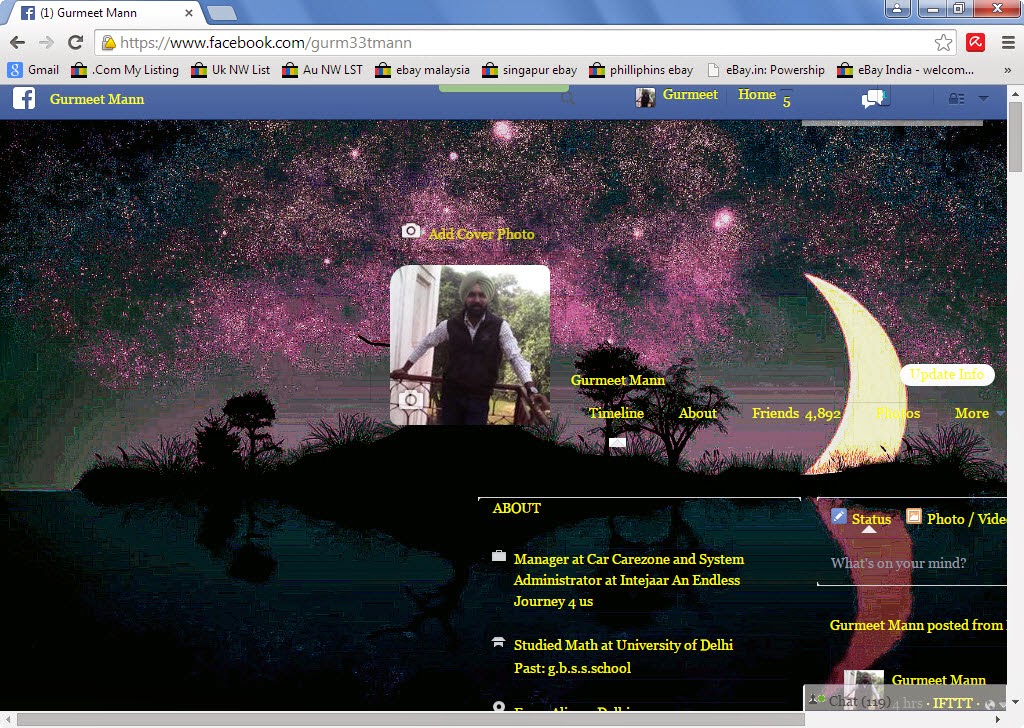Click the Past: g.b.s.s.school text
This screenshot has width=1024, height=728.
572,668
